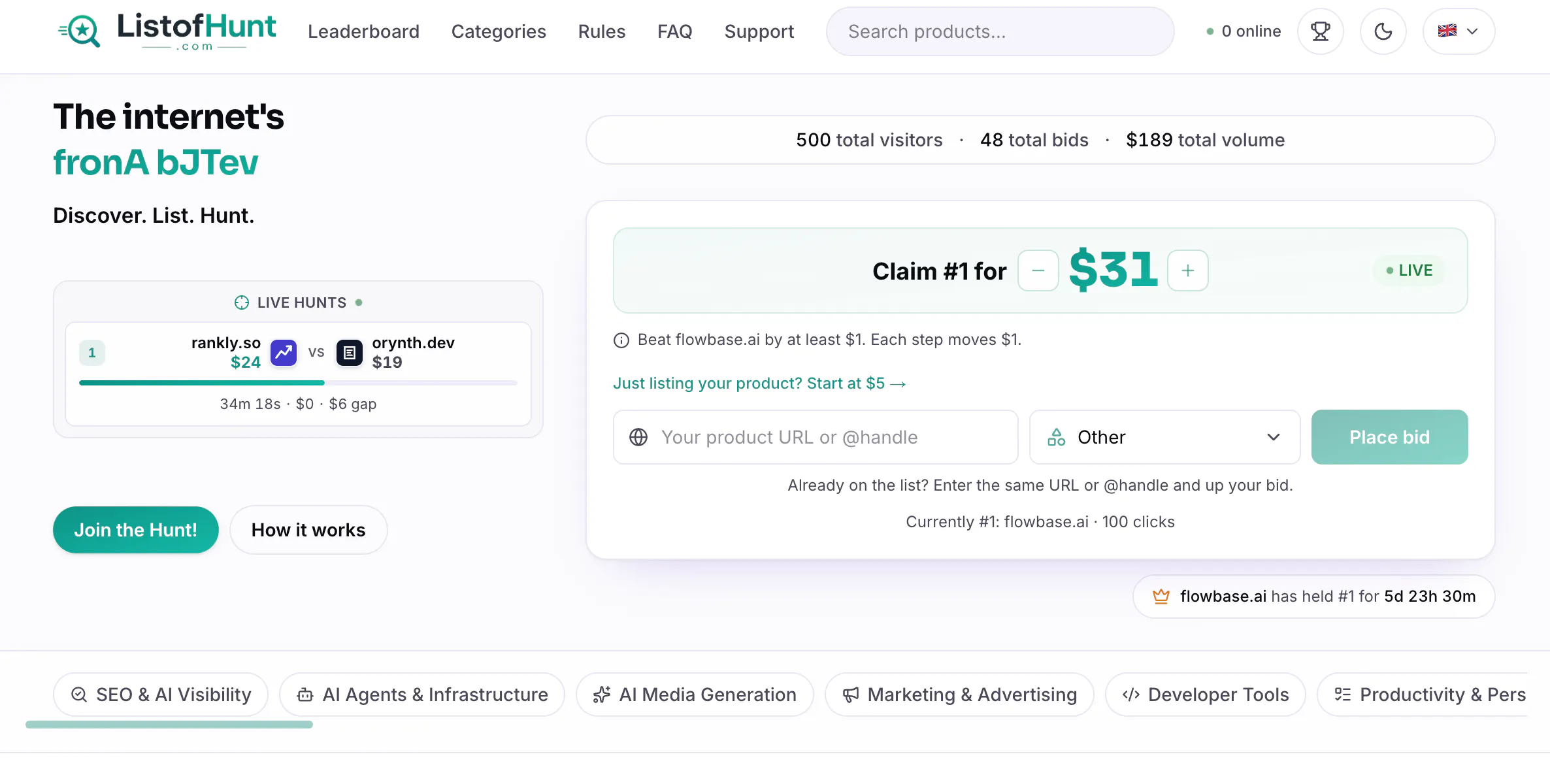Click the flowbase.ai held #1 badge
Image resolution: width=1550 pixels, height=784 pixels.
point(1314,596)
